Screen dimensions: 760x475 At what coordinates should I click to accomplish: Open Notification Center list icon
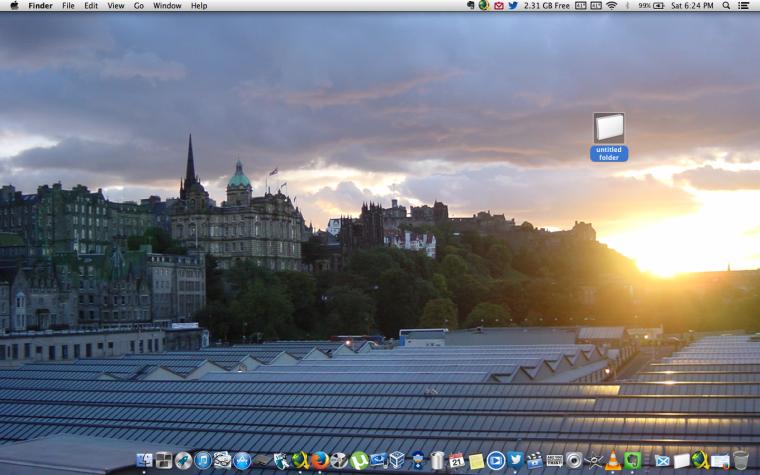pyautogui.click(x=743, y=6)
